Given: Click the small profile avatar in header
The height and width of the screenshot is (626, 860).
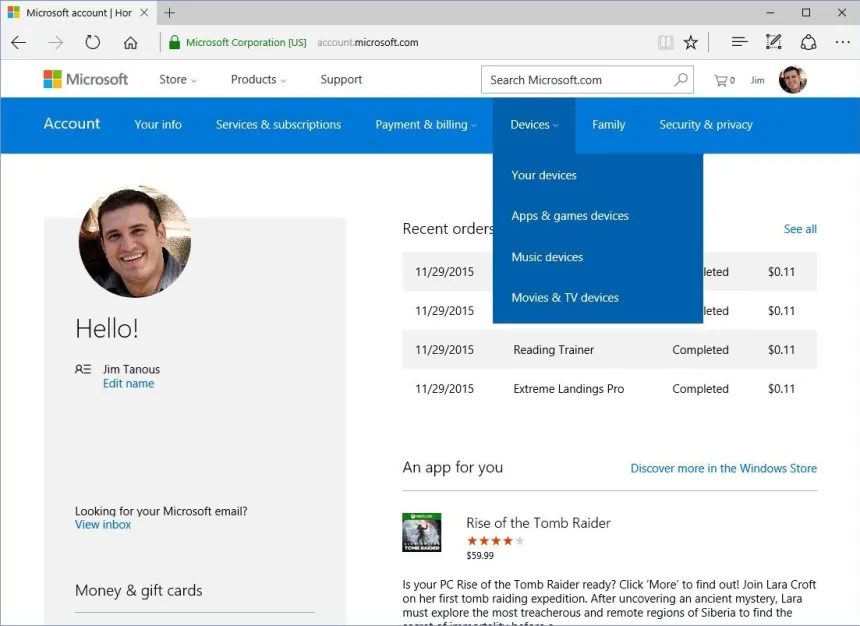Looking at the screenshot, I should tap(793, 80).
